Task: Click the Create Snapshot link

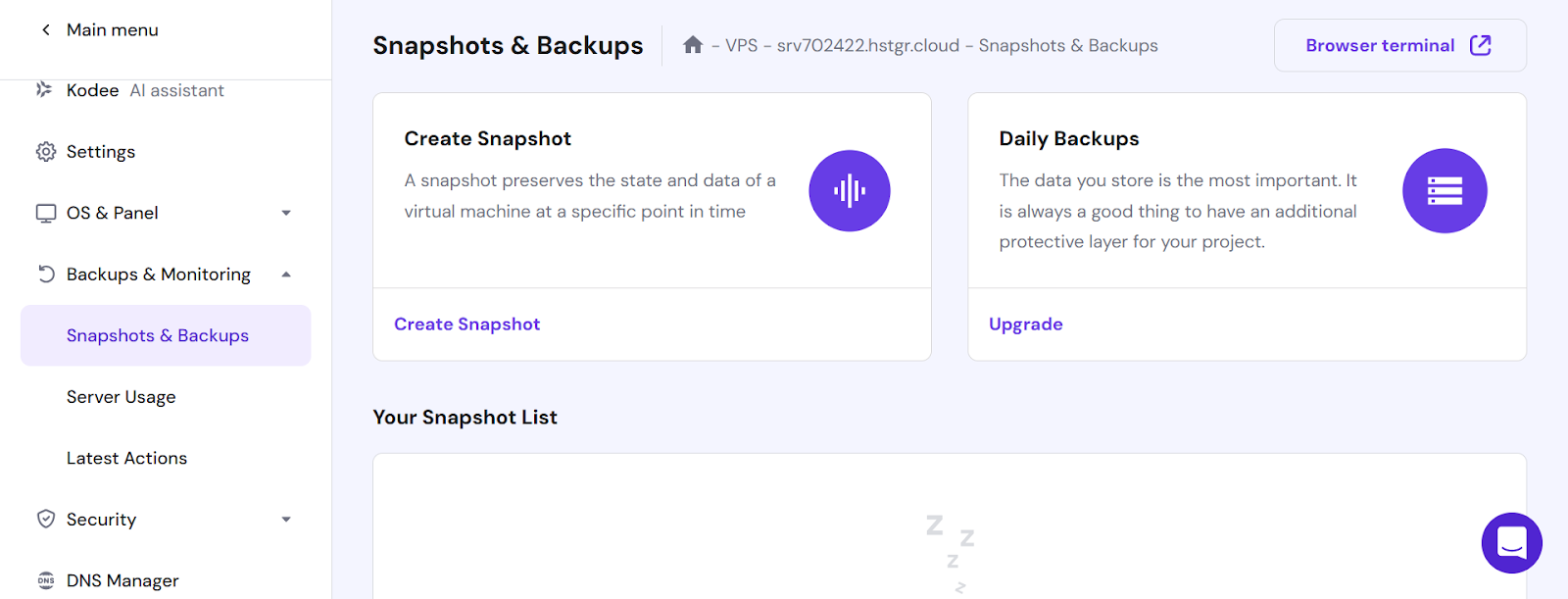Action: click(467, 324)
